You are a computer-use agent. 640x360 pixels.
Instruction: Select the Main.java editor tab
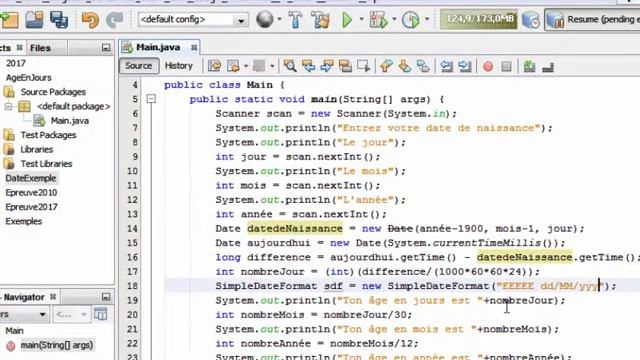tap(158, 47)
